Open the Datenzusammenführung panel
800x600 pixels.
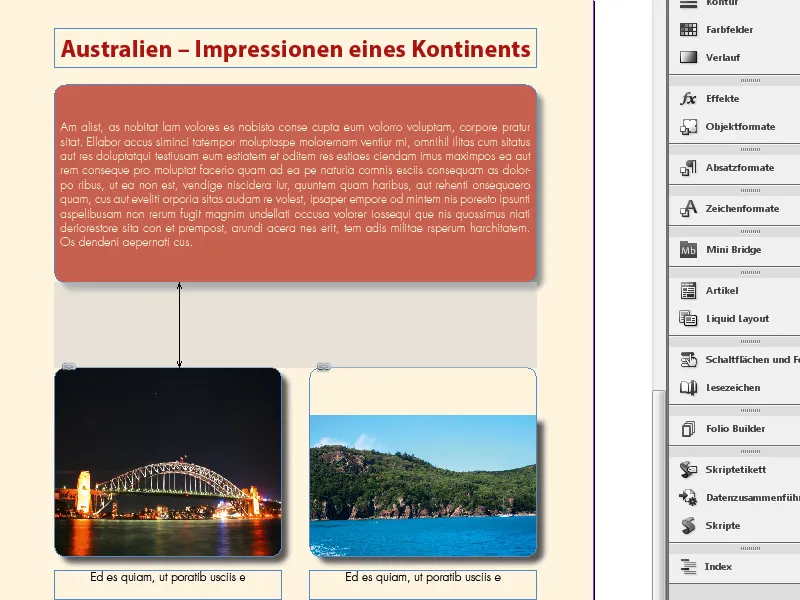(x=687, y=497)
